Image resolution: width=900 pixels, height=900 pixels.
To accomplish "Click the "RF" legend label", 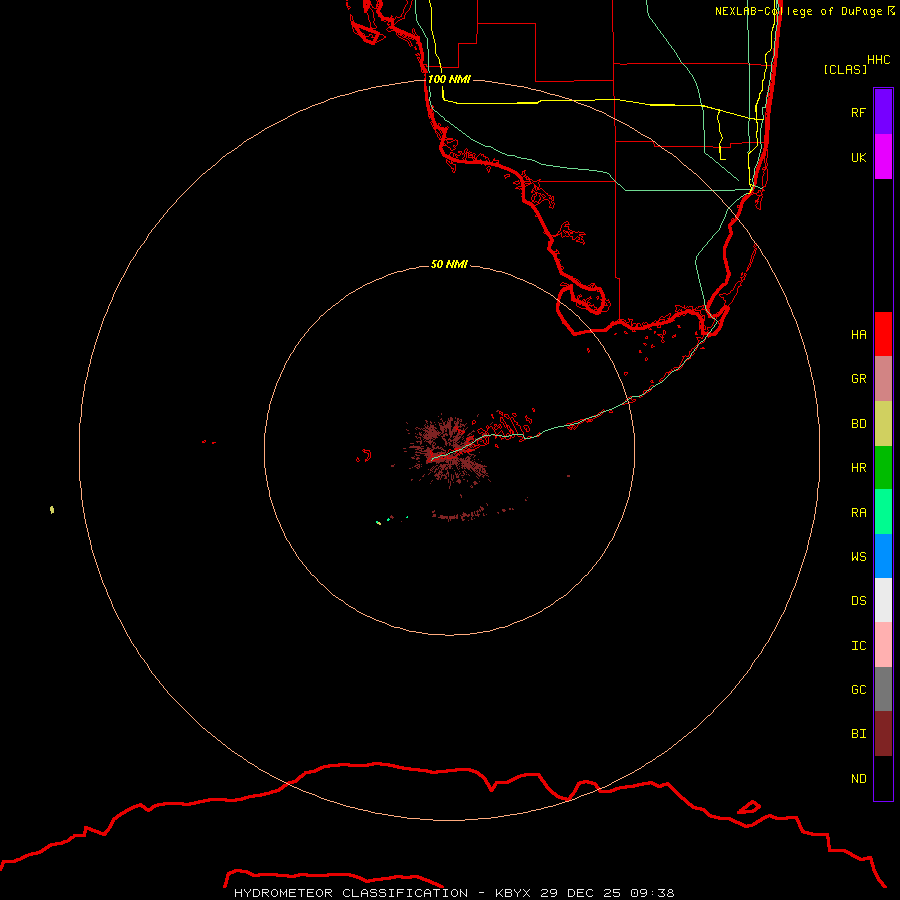I will pyautogui.click(x=858, y=112).
